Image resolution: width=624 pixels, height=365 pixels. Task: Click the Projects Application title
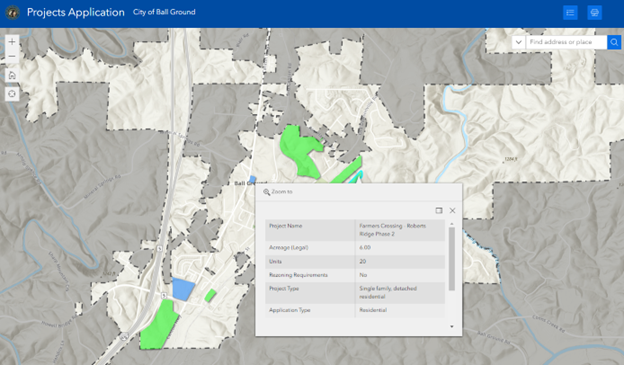pyautogui.click(x=76, y=12)
